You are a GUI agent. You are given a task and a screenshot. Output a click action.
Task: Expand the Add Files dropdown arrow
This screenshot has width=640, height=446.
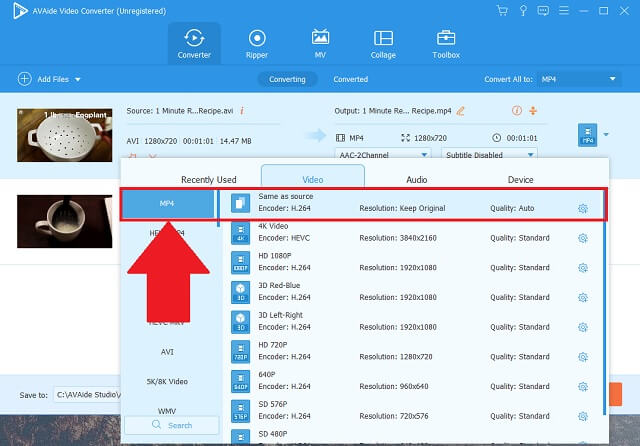78,80
